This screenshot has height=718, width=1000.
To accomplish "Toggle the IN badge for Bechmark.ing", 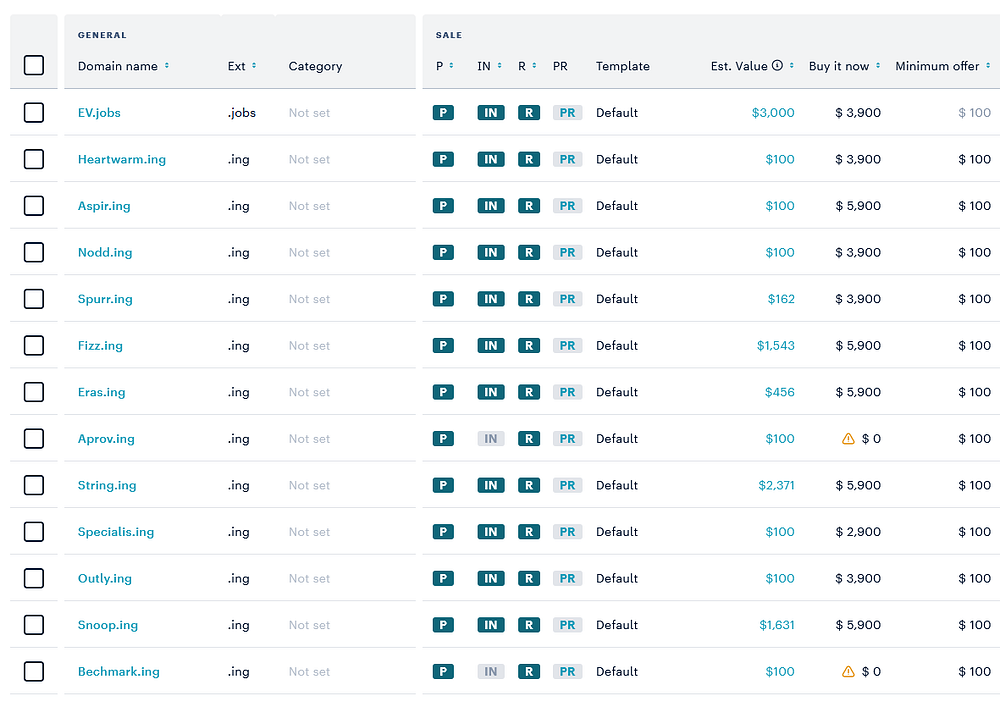I will pyautogui.click(x=490, y=672).
